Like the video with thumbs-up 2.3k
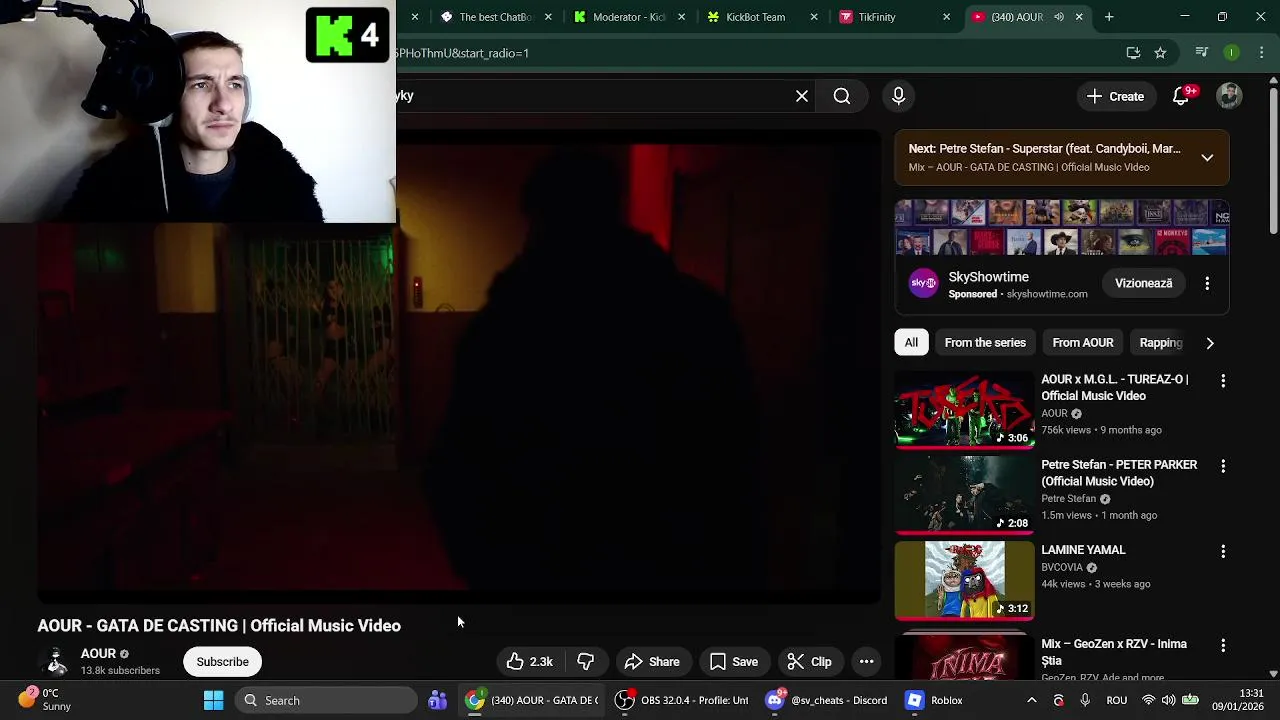Screen dimensions: 1280x720 tap(530, 662)
